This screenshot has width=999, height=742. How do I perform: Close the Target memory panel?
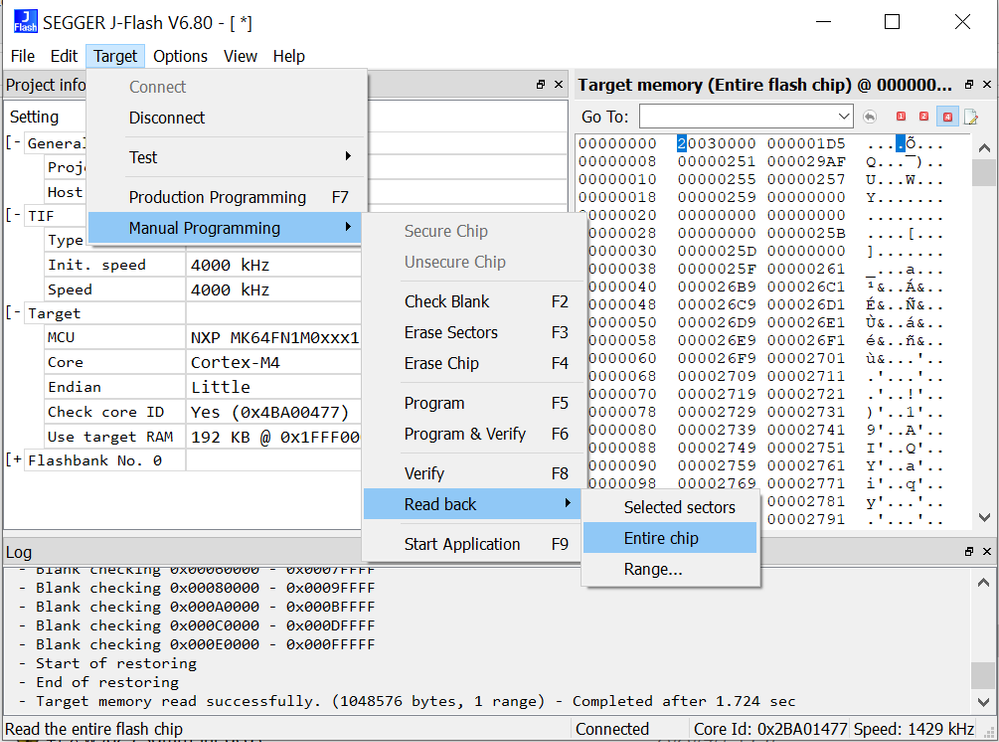click(x=987, y=84)
